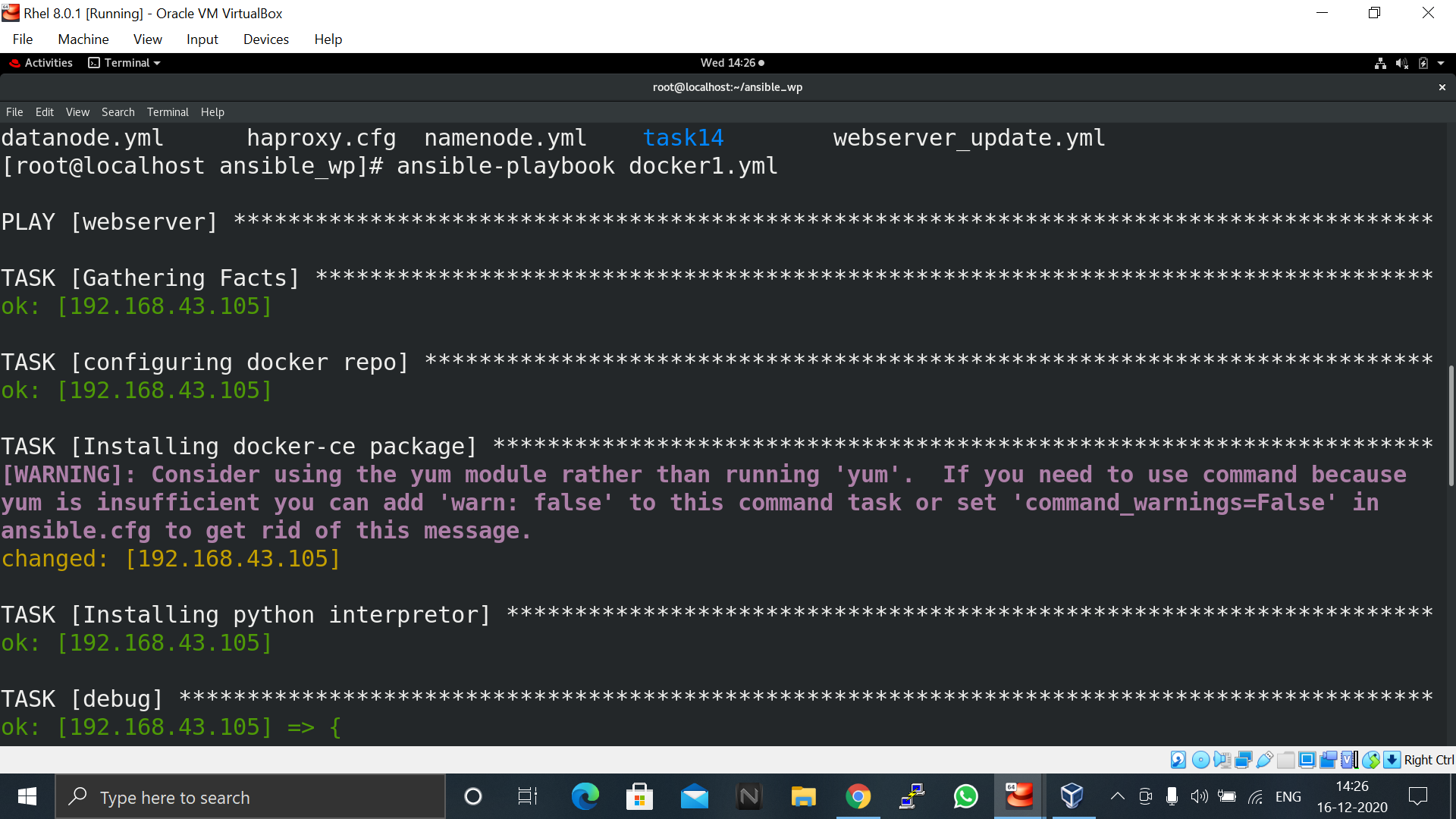1456x819 pixels.
Task: Click the optical drive status icon
Action: [1200, 760]
